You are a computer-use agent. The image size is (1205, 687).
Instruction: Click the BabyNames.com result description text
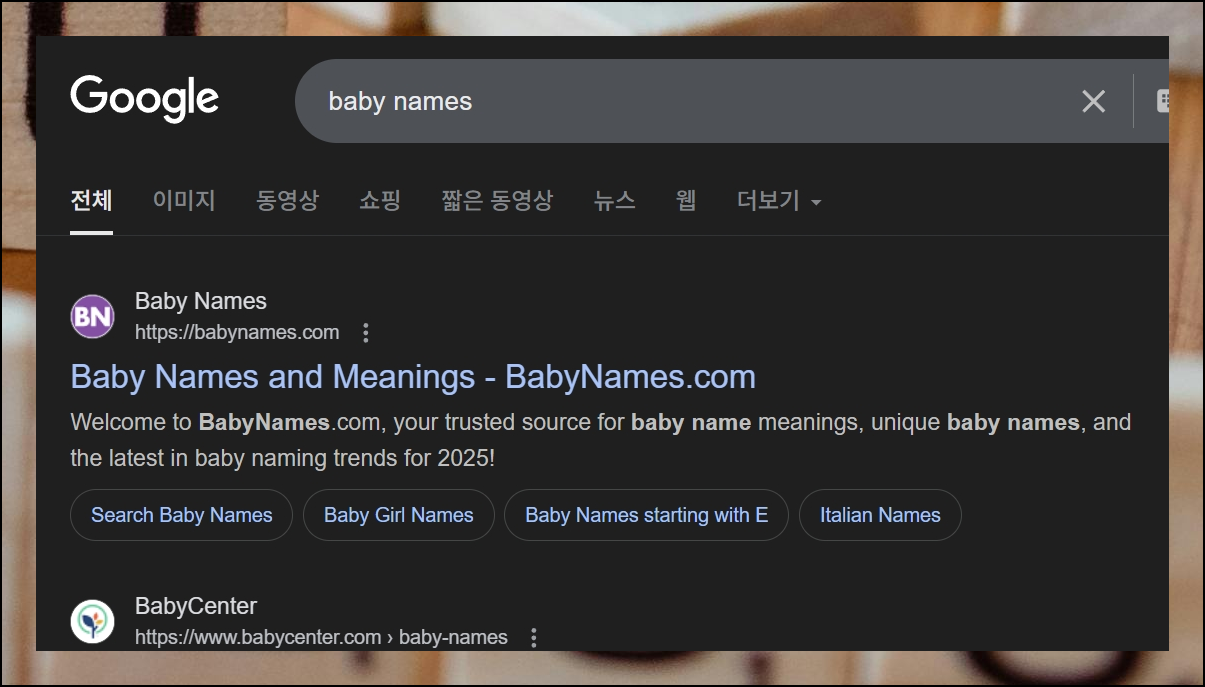[x=601, y=440]
